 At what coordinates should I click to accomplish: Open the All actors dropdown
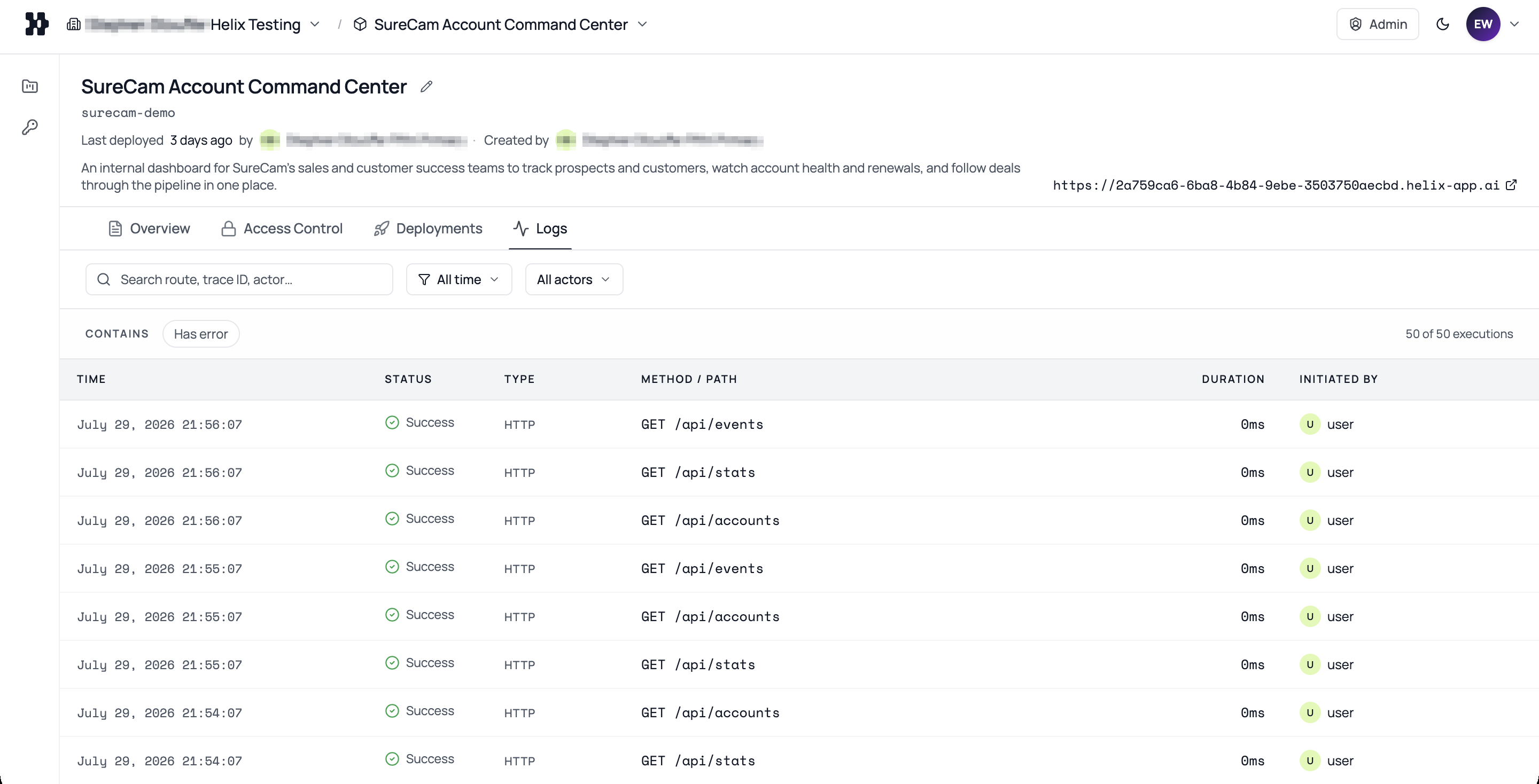pyautogui.click(x=574, y=279)
